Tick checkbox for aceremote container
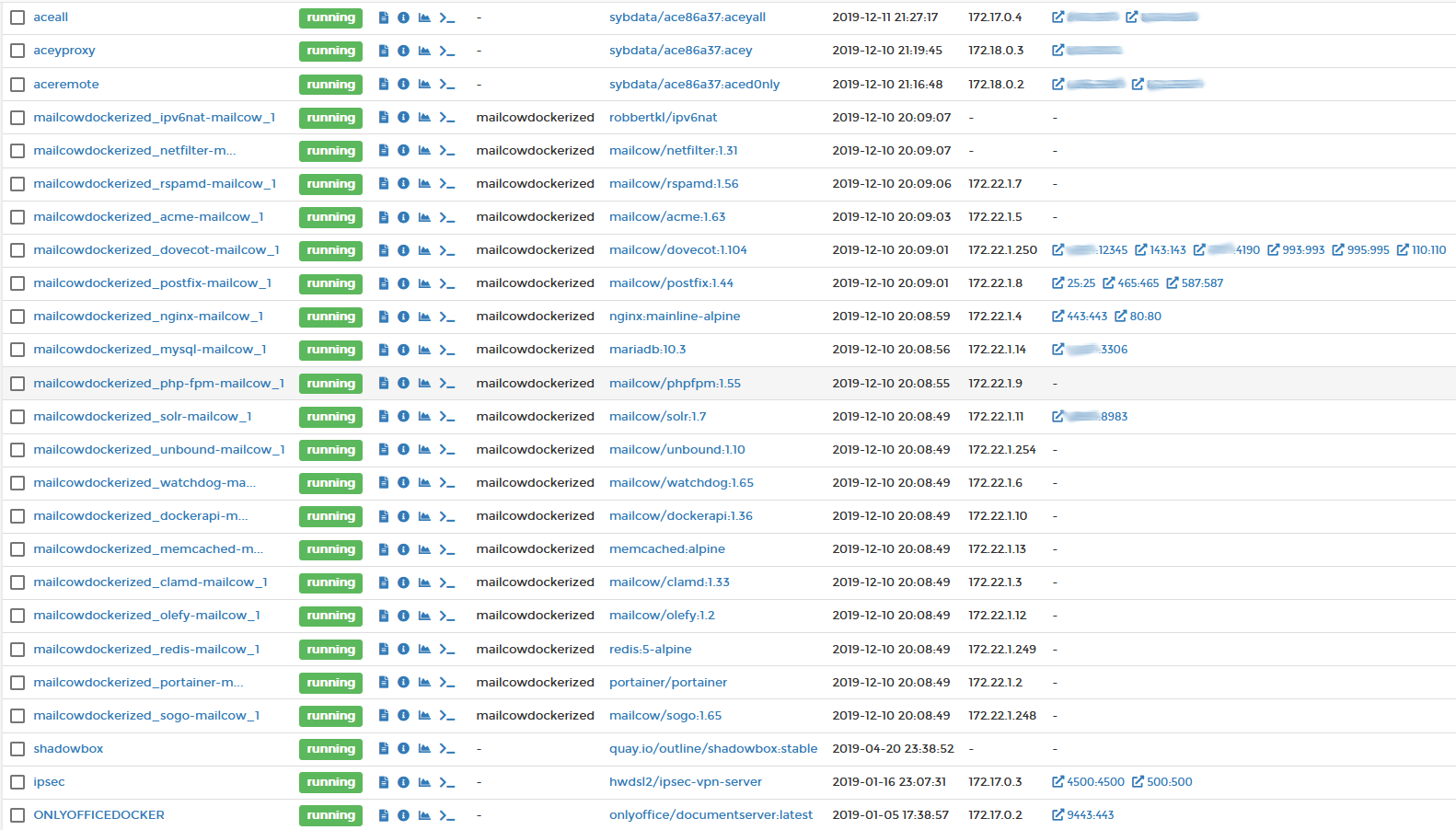The image size is (1456, 830). (17, 84)
